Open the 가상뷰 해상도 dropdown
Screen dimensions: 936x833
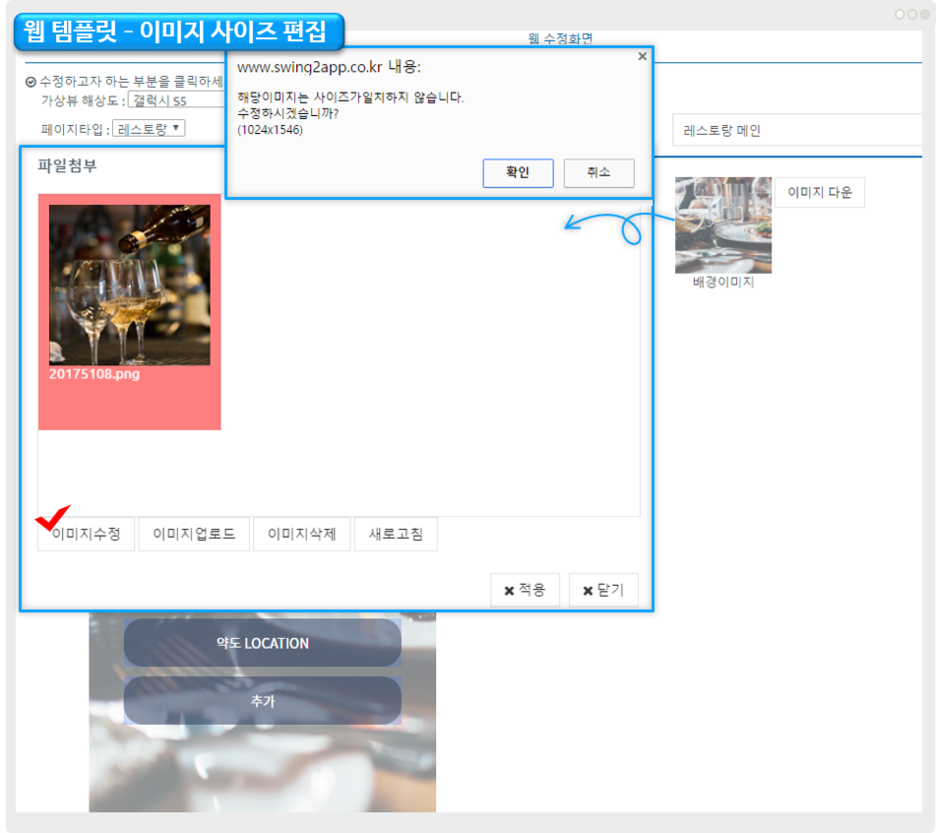pos(175,100)
